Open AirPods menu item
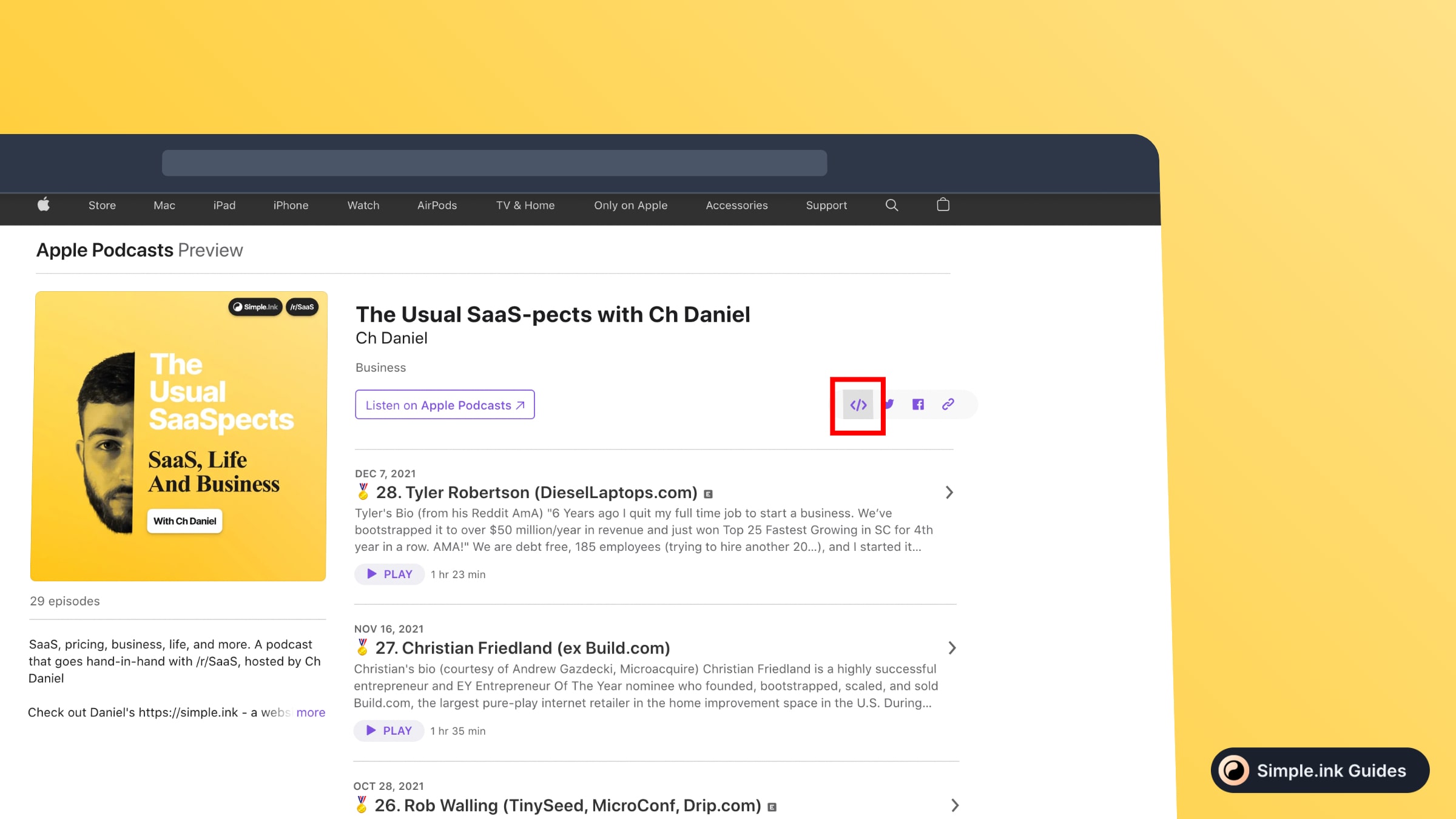1456x819 pixels. pos(437,205)
